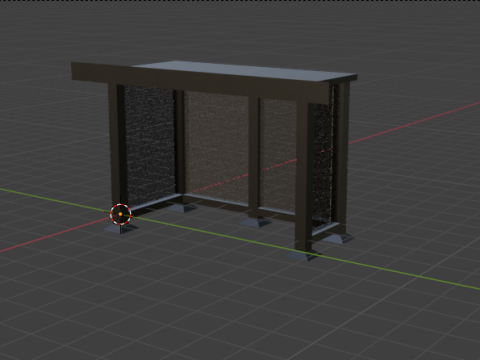
Task: Select the flat blue-gray roof slab
Action: (x=245, y=71)
